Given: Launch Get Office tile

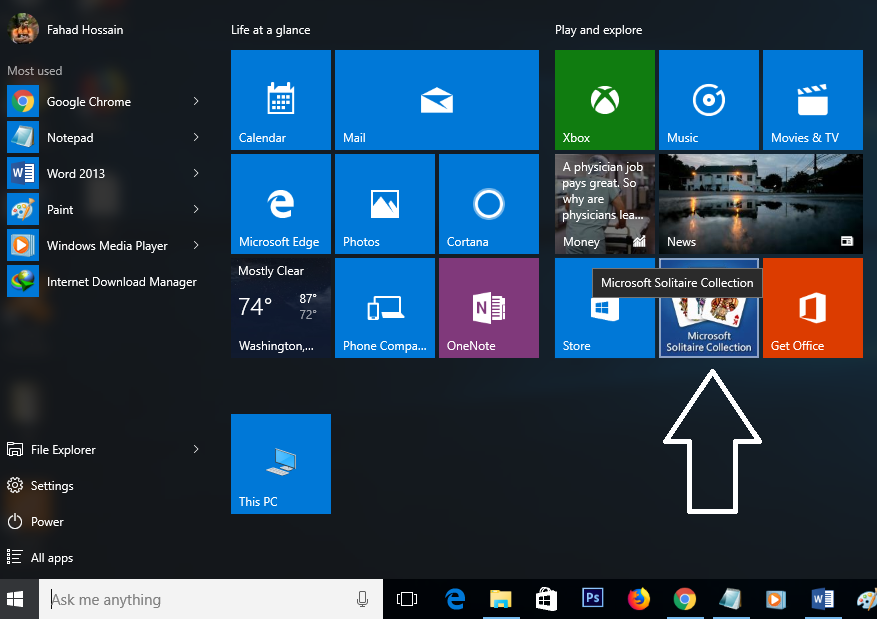Looking at the screenshot, I should point(812,308).
